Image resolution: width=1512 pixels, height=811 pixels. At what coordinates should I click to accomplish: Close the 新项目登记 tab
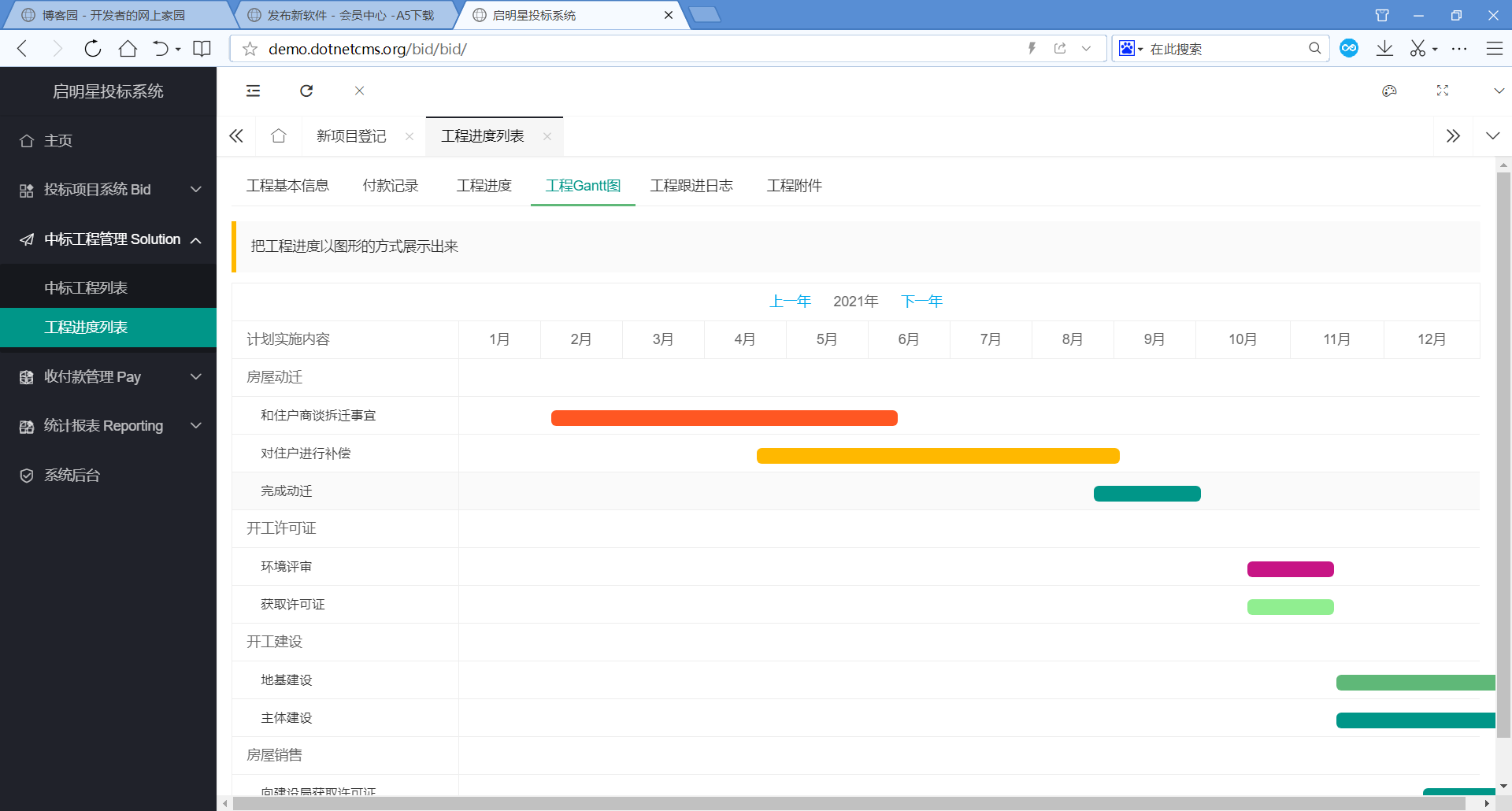click(x=409, y=136)
